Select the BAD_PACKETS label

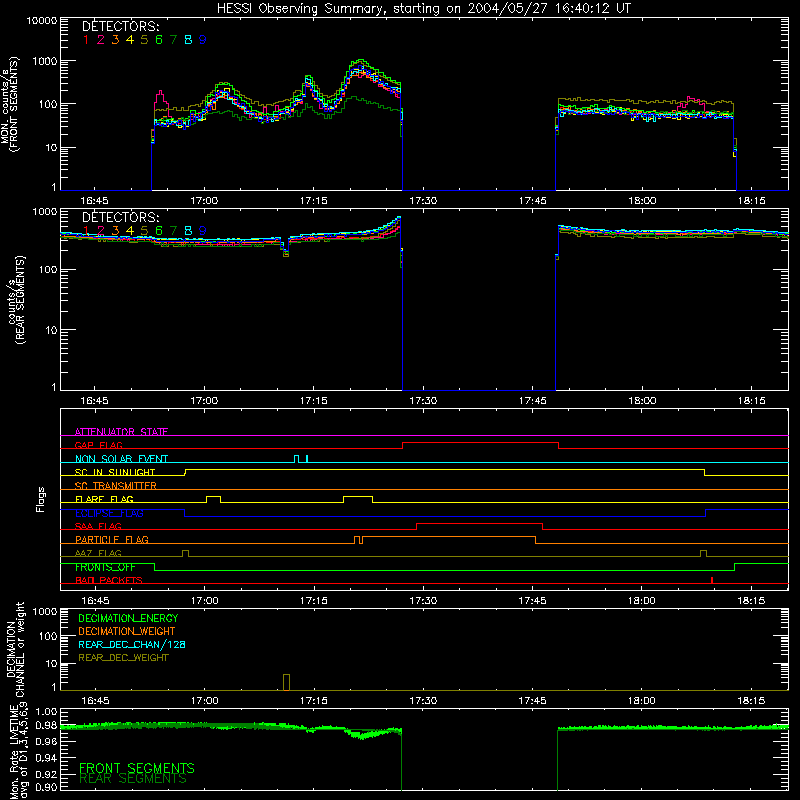coord(109,580)
